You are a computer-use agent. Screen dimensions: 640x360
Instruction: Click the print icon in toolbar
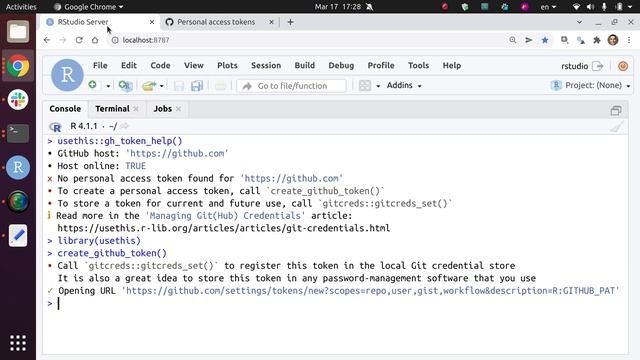[220, 86]
